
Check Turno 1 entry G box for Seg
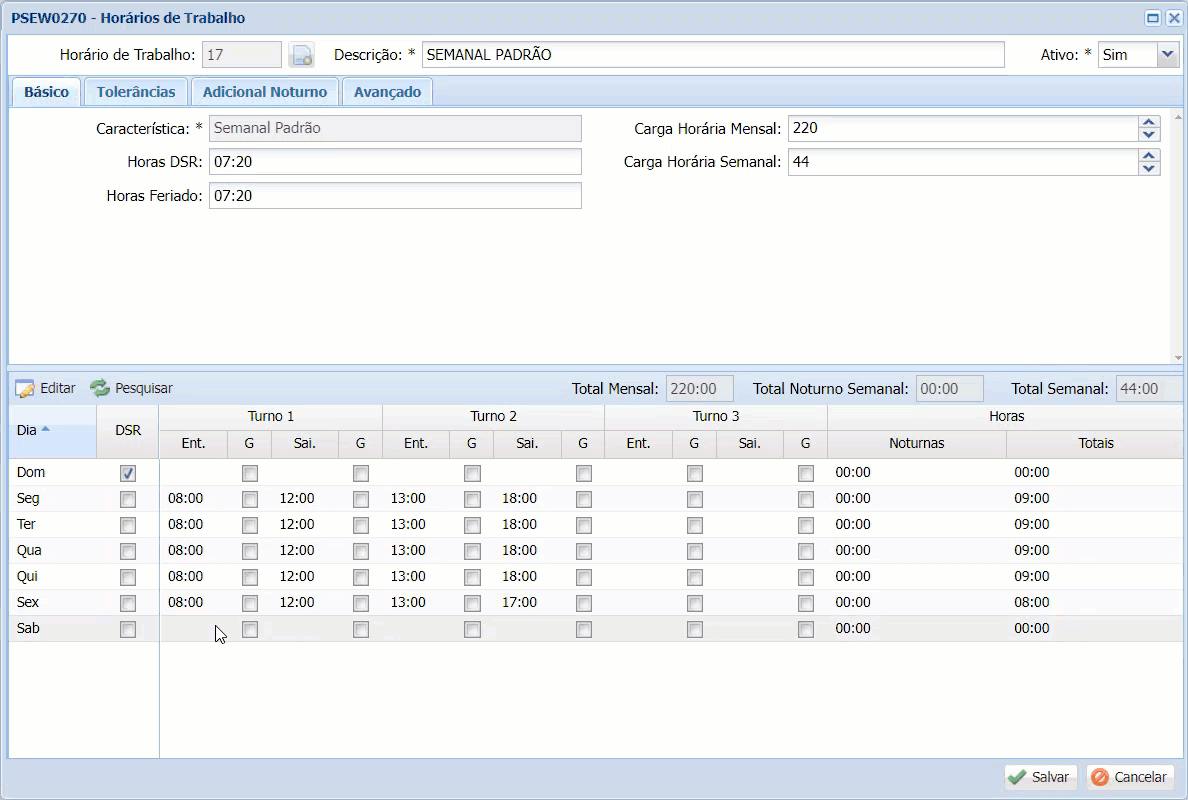click(x=250, y=499)
